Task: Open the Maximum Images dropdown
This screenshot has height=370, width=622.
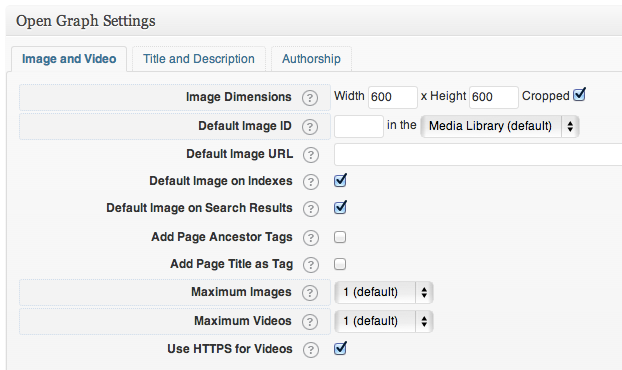Action: tap(384, 292)
